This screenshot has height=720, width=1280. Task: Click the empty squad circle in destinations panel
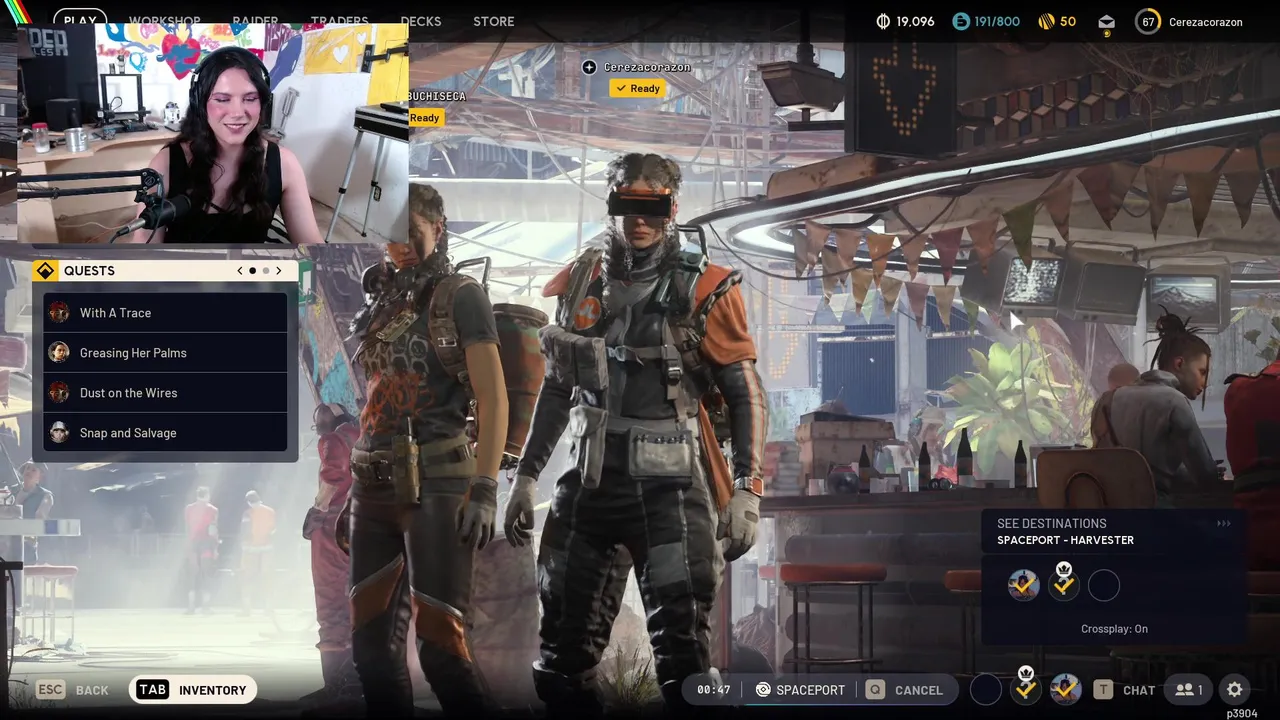pos(1104,586)
